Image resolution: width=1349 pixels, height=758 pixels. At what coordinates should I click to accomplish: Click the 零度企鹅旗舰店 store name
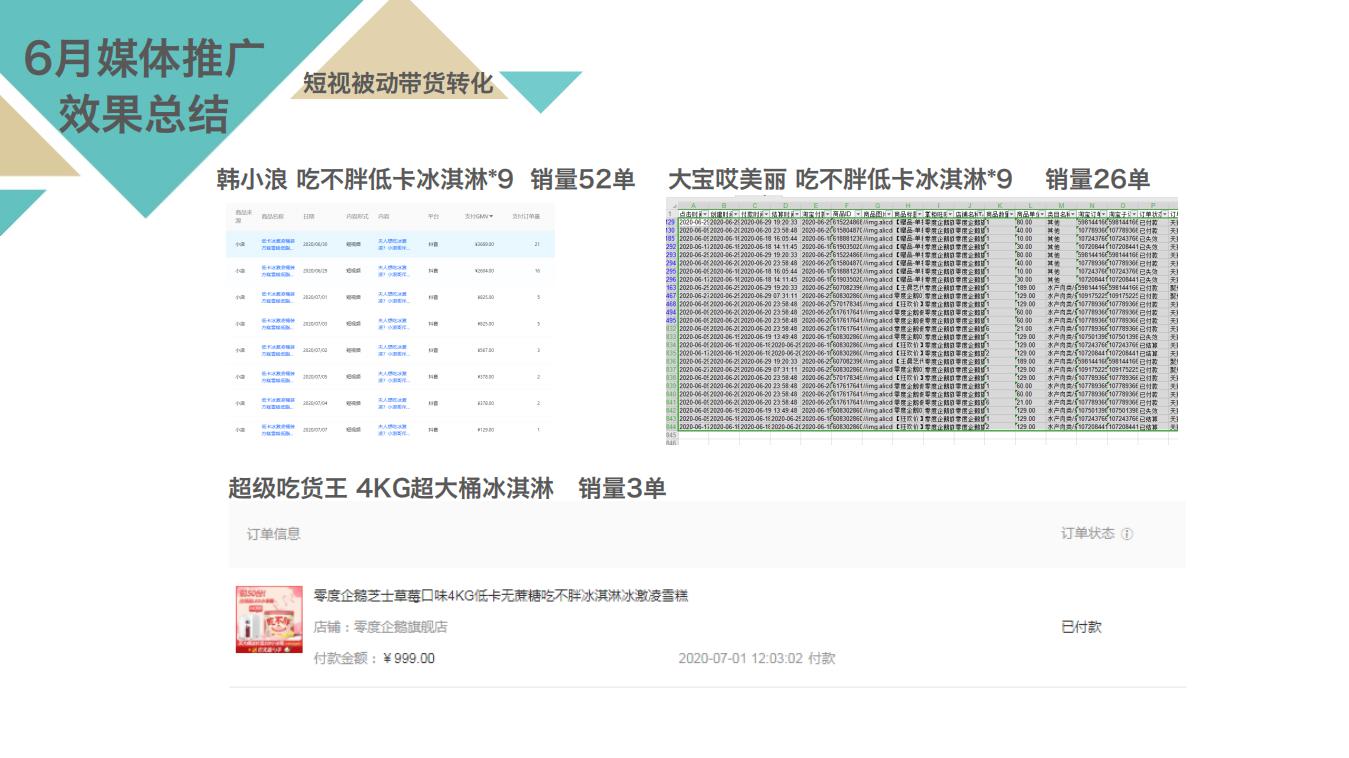tap(380, 627)
